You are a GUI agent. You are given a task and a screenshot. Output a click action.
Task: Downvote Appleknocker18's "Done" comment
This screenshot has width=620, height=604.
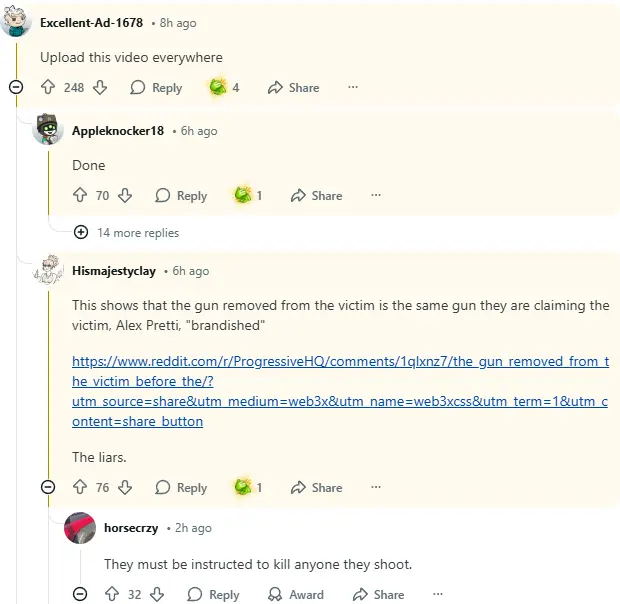(x=124, y=196)
